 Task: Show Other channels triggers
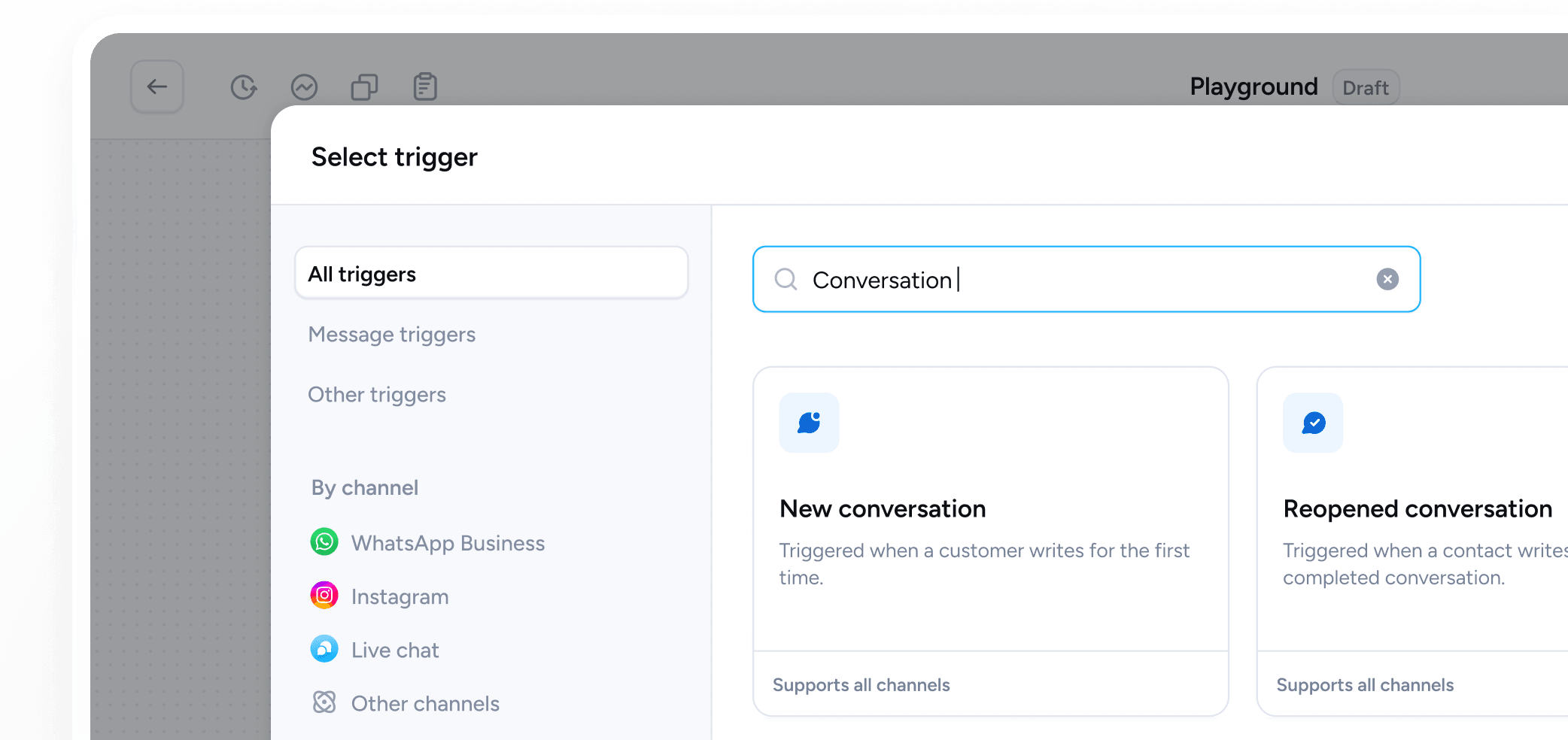425,703
